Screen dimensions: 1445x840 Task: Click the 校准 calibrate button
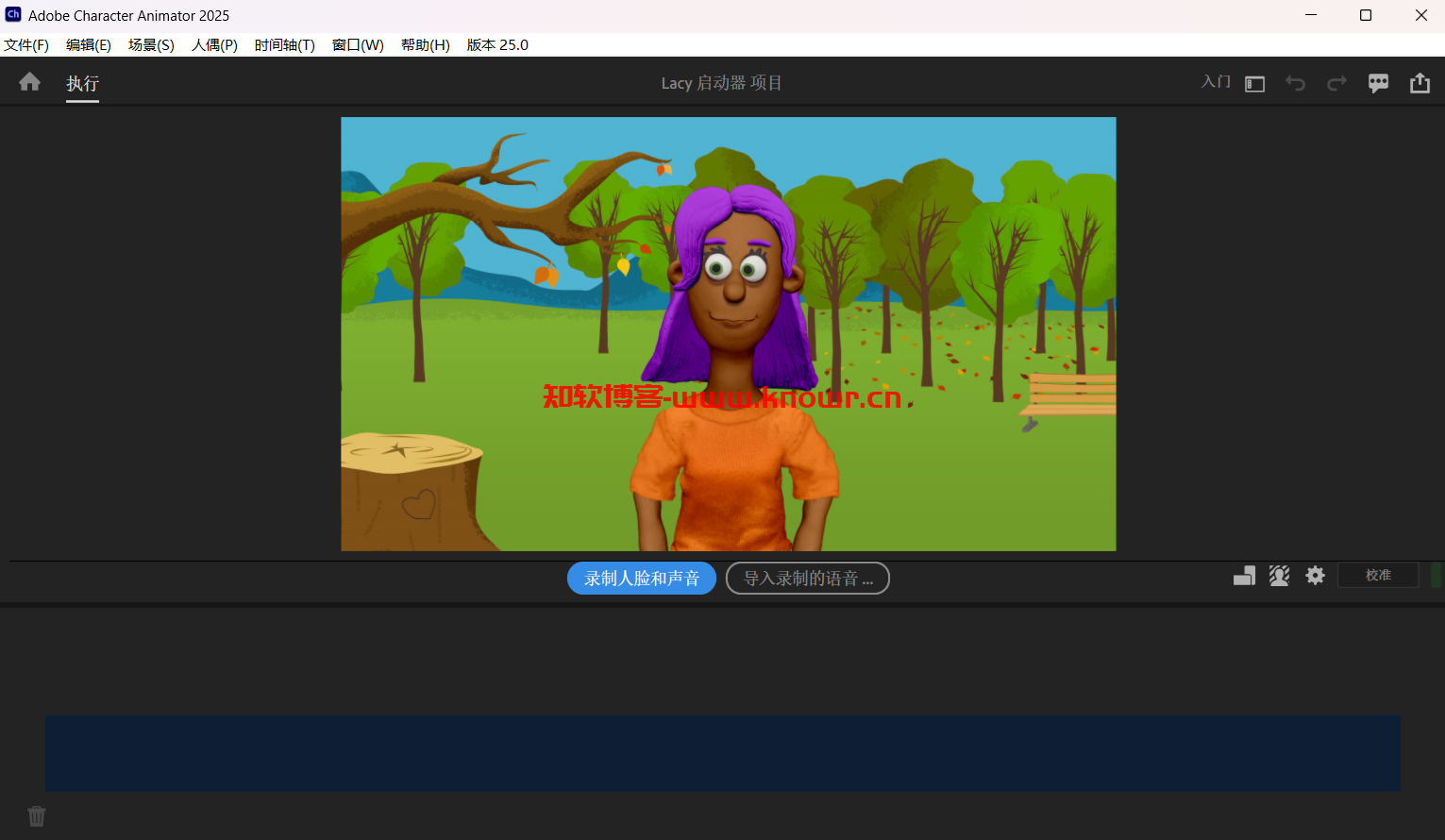point(1378,575)
